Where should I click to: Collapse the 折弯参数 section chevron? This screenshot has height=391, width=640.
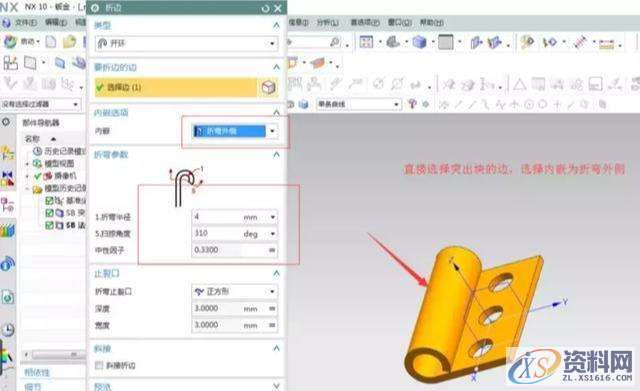[276, 155]
